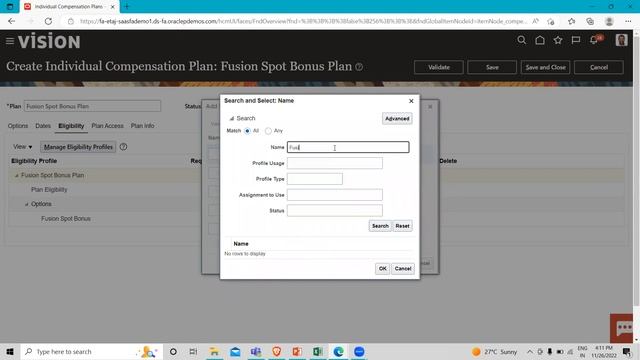Open the Mail app from taskbar
Viewport: 640px width, 360px height.
pyautogui.click(x=235, y=351)
